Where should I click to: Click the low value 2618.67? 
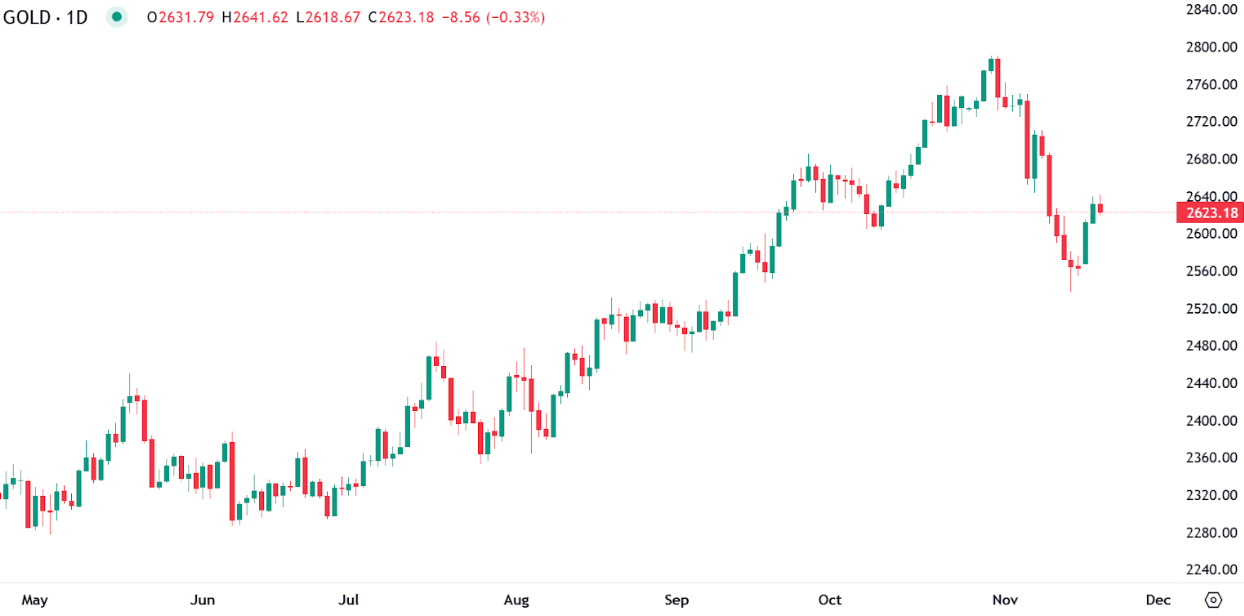(x=334, y=17)
